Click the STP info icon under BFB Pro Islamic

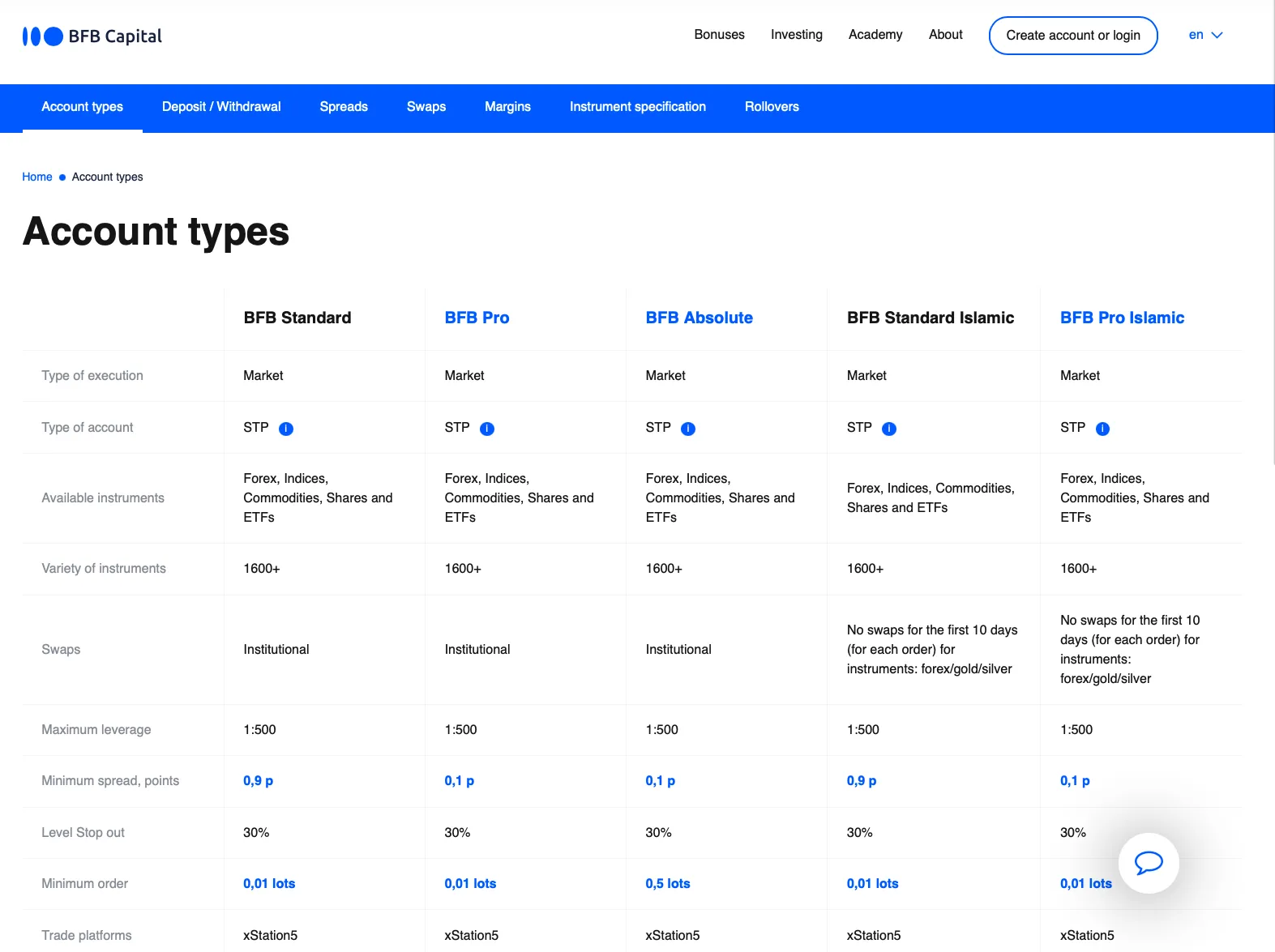pos(1102,429)
